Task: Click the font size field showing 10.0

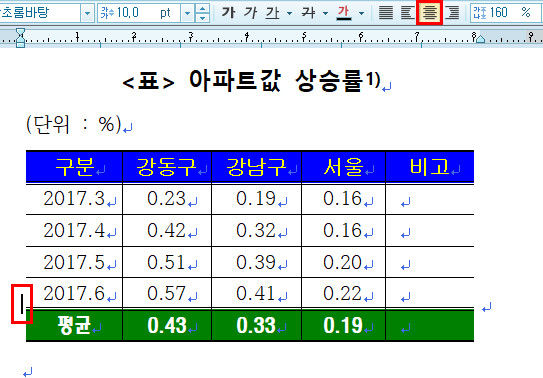Action: point(139,13)
